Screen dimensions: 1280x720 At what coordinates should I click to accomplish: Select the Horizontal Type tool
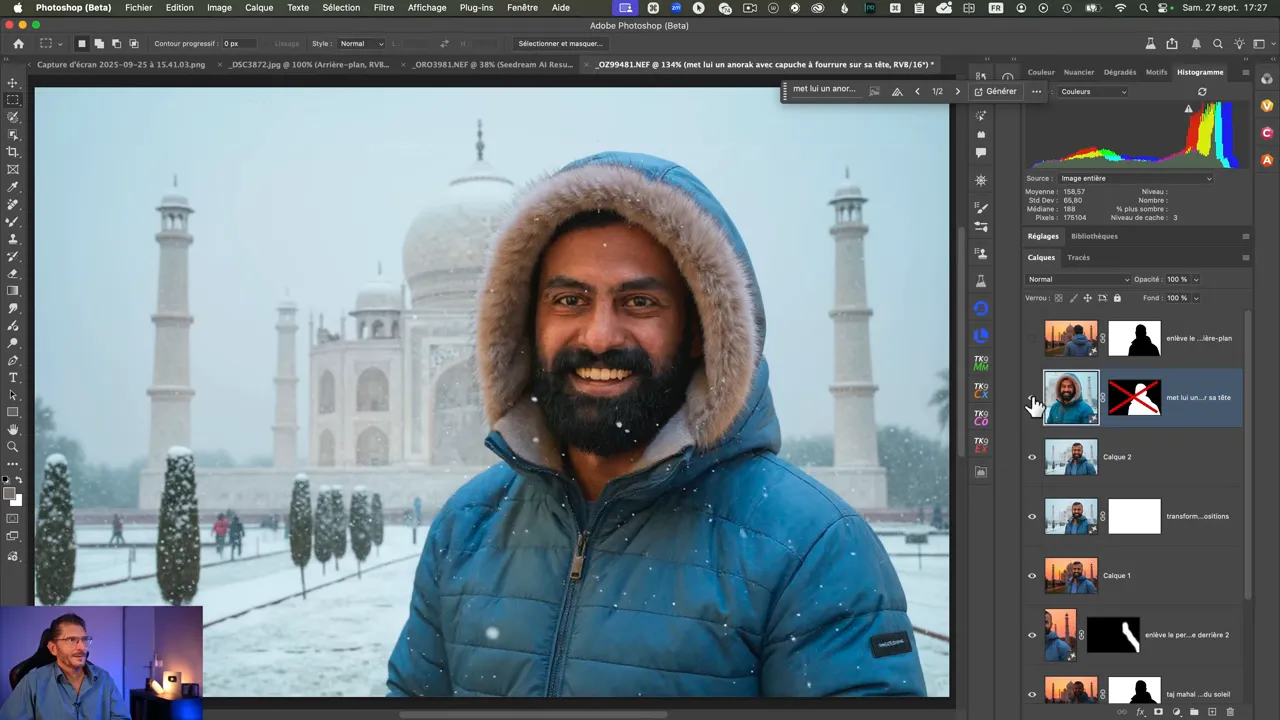click(13, 378)
